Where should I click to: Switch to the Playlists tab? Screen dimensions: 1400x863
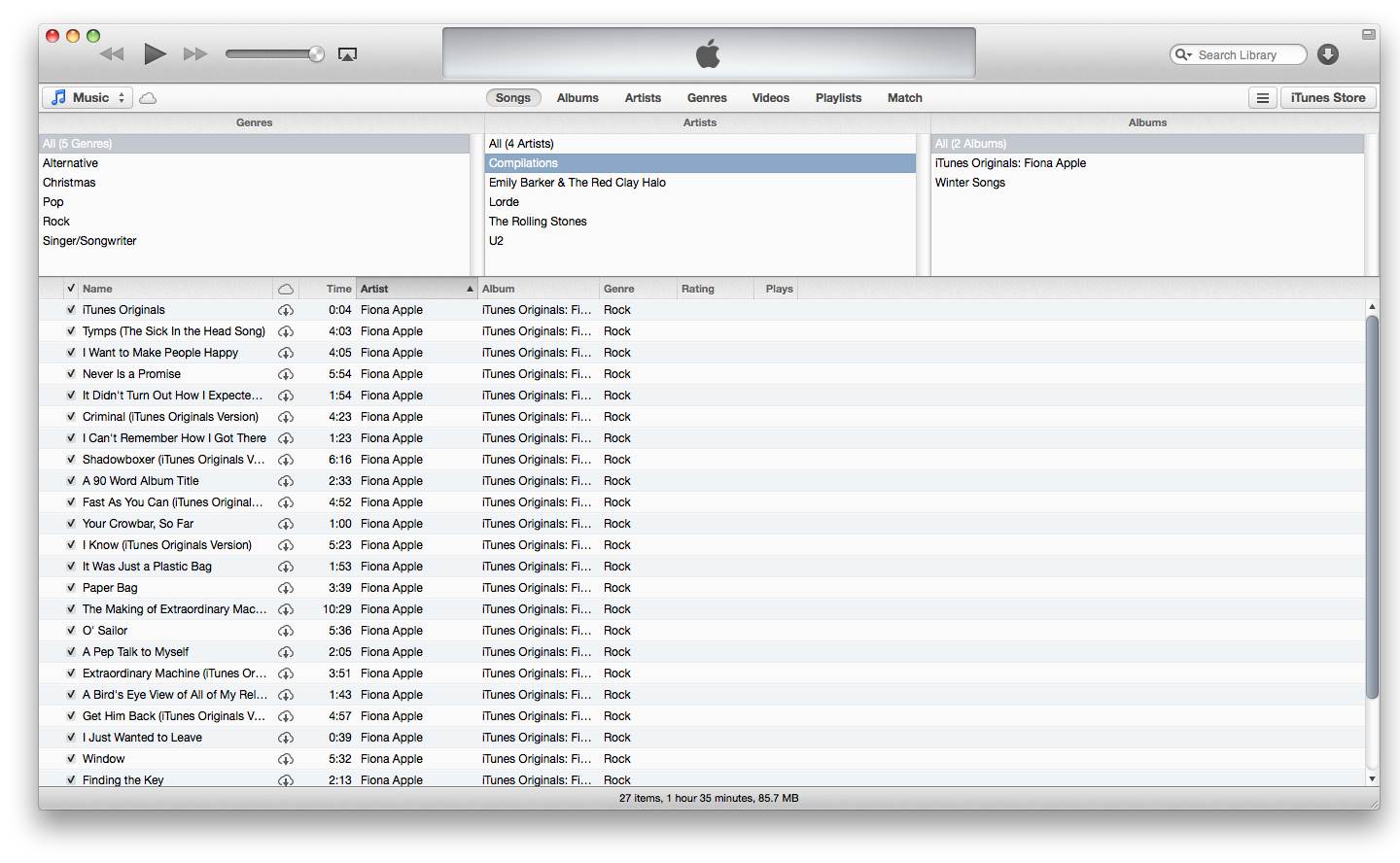click(x=839, y=97)
